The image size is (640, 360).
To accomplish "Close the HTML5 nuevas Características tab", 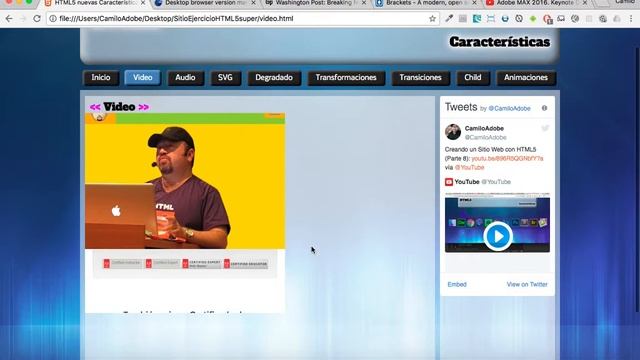I will (x=143, y=3).
